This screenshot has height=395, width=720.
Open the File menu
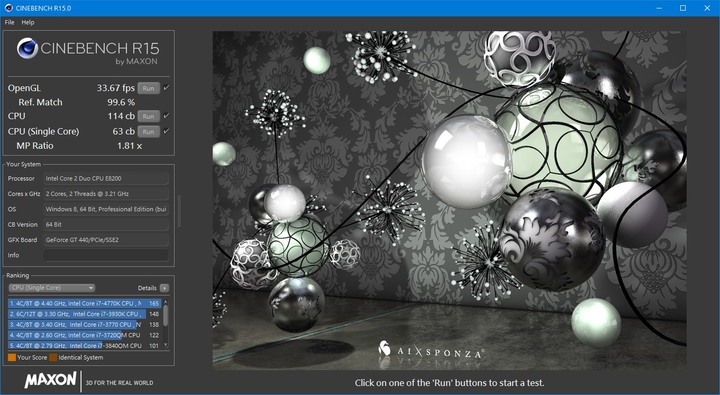pos(9,22)
